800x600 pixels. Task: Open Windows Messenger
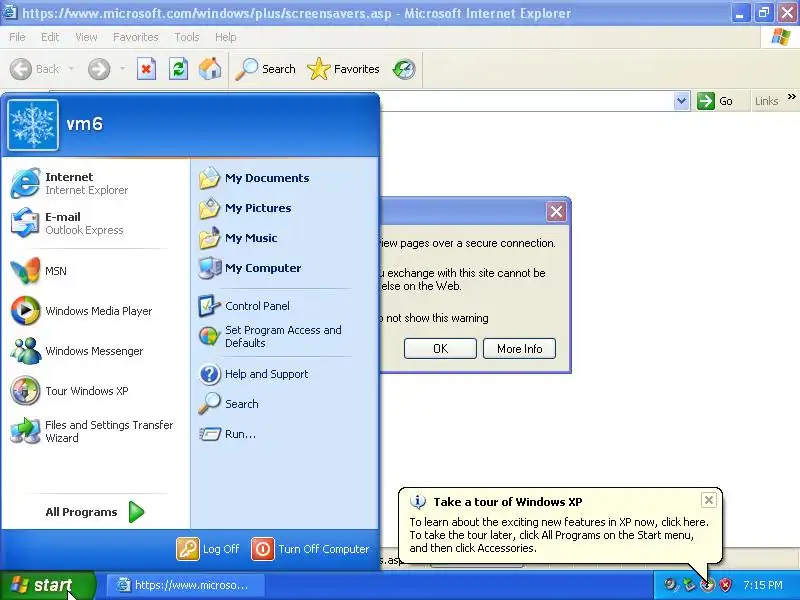[x=95, y=351]
